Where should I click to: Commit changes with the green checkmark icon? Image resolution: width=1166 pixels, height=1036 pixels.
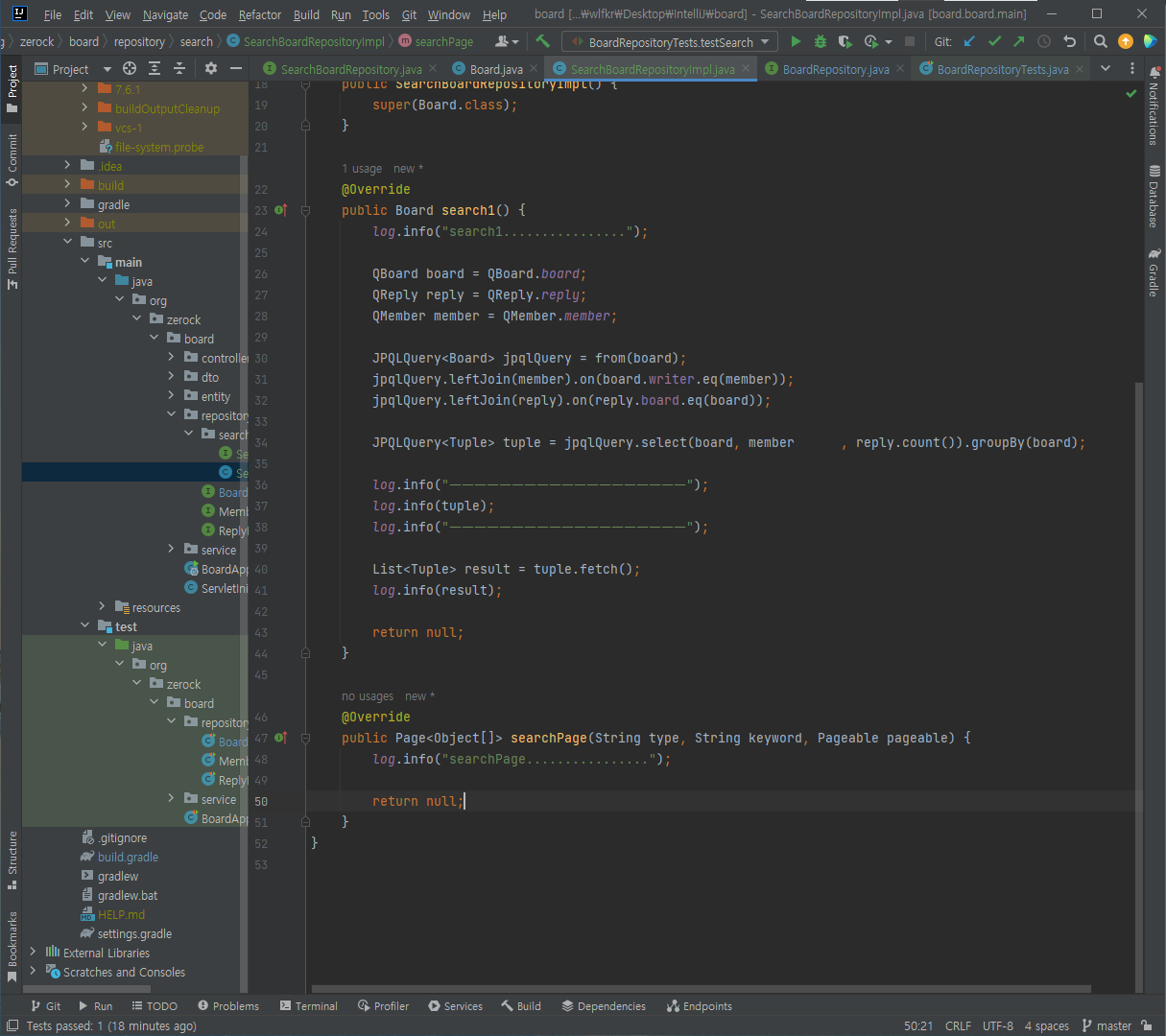pos(994,41)
